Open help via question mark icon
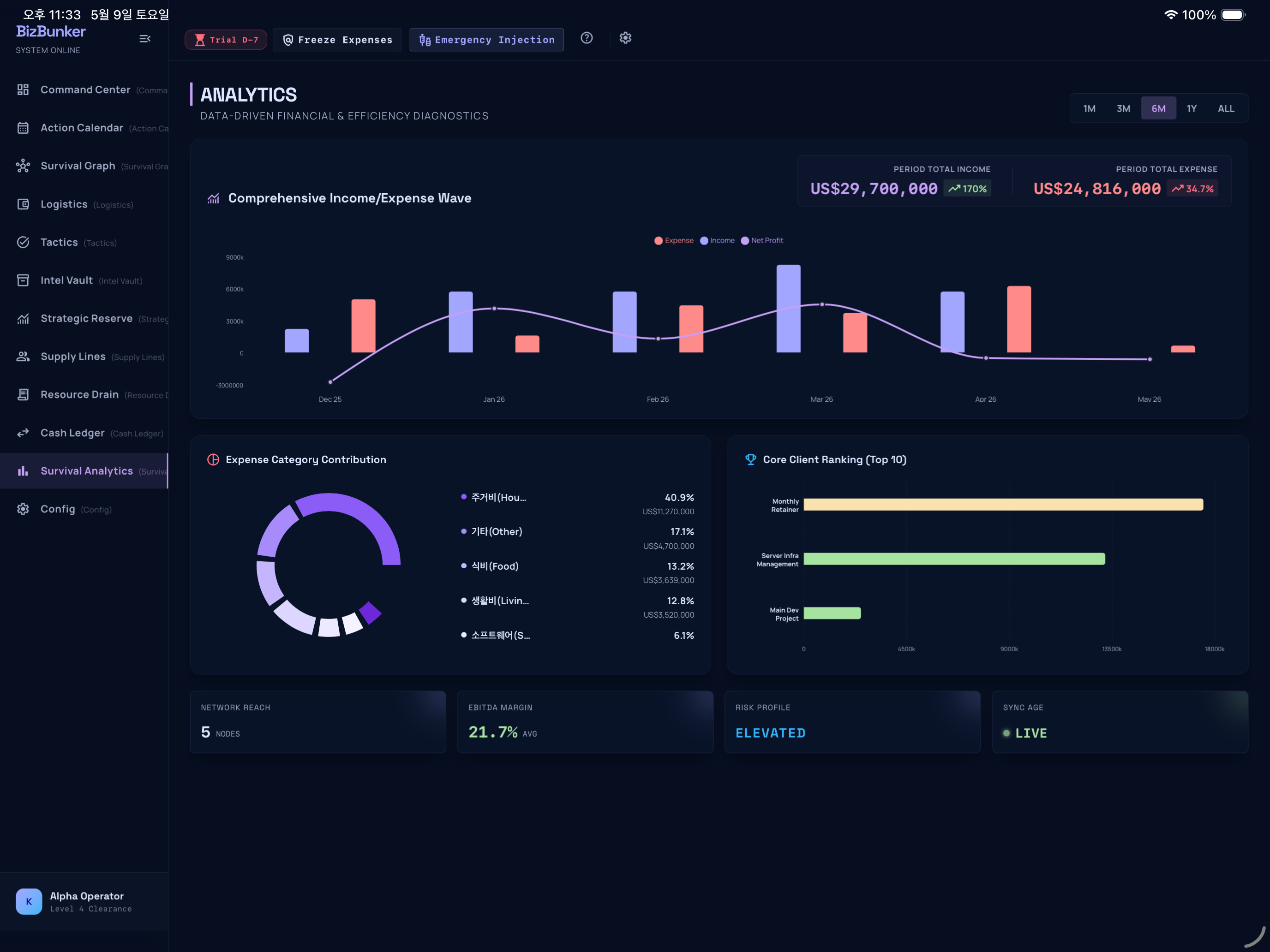 586,38
